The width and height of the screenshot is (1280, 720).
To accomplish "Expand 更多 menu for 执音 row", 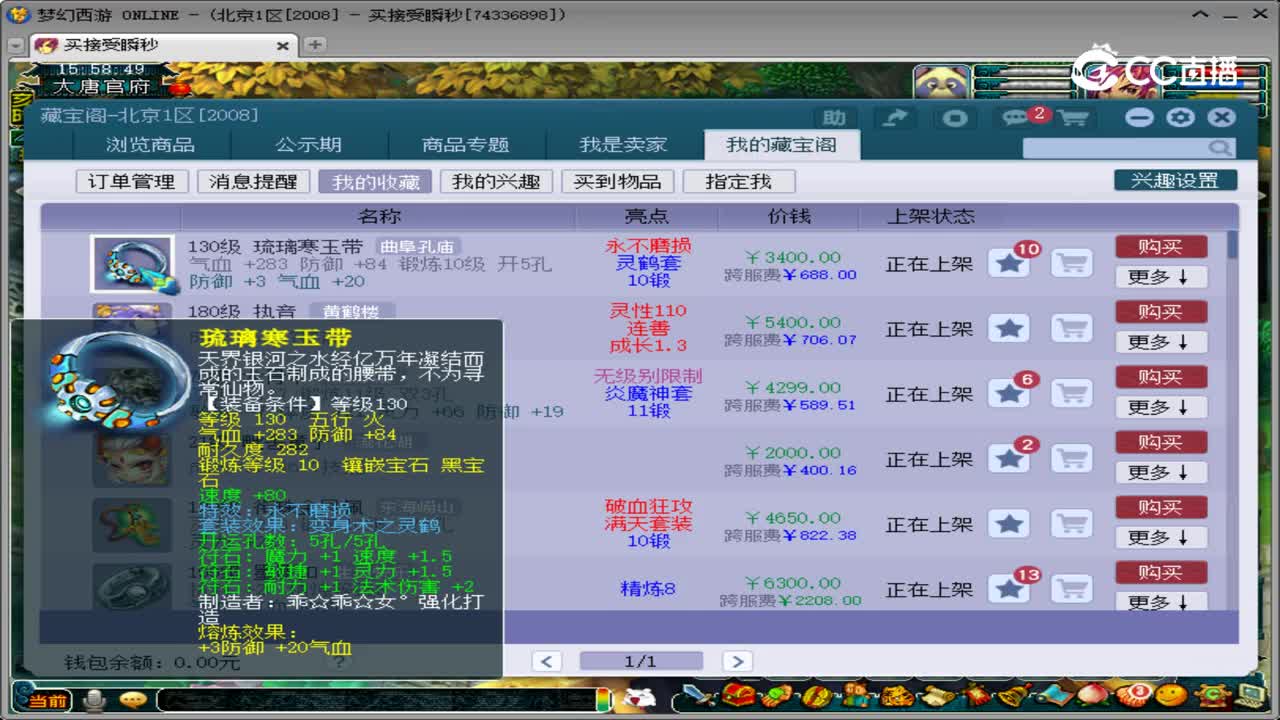I will pyautogui.click(x=1161, y=342).
